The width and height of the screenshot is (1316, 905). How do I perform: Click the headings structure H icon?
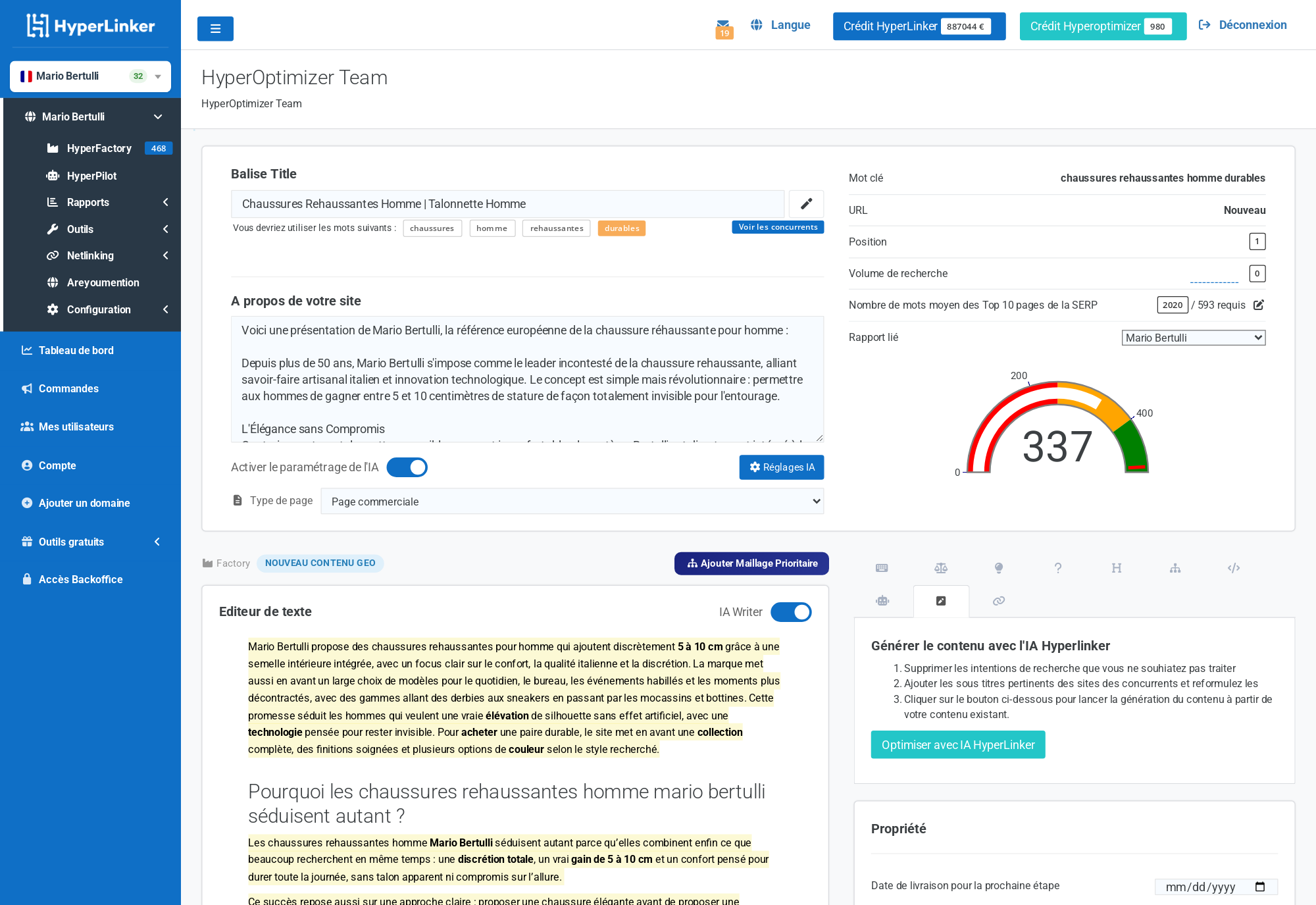tap(1117, 567)
